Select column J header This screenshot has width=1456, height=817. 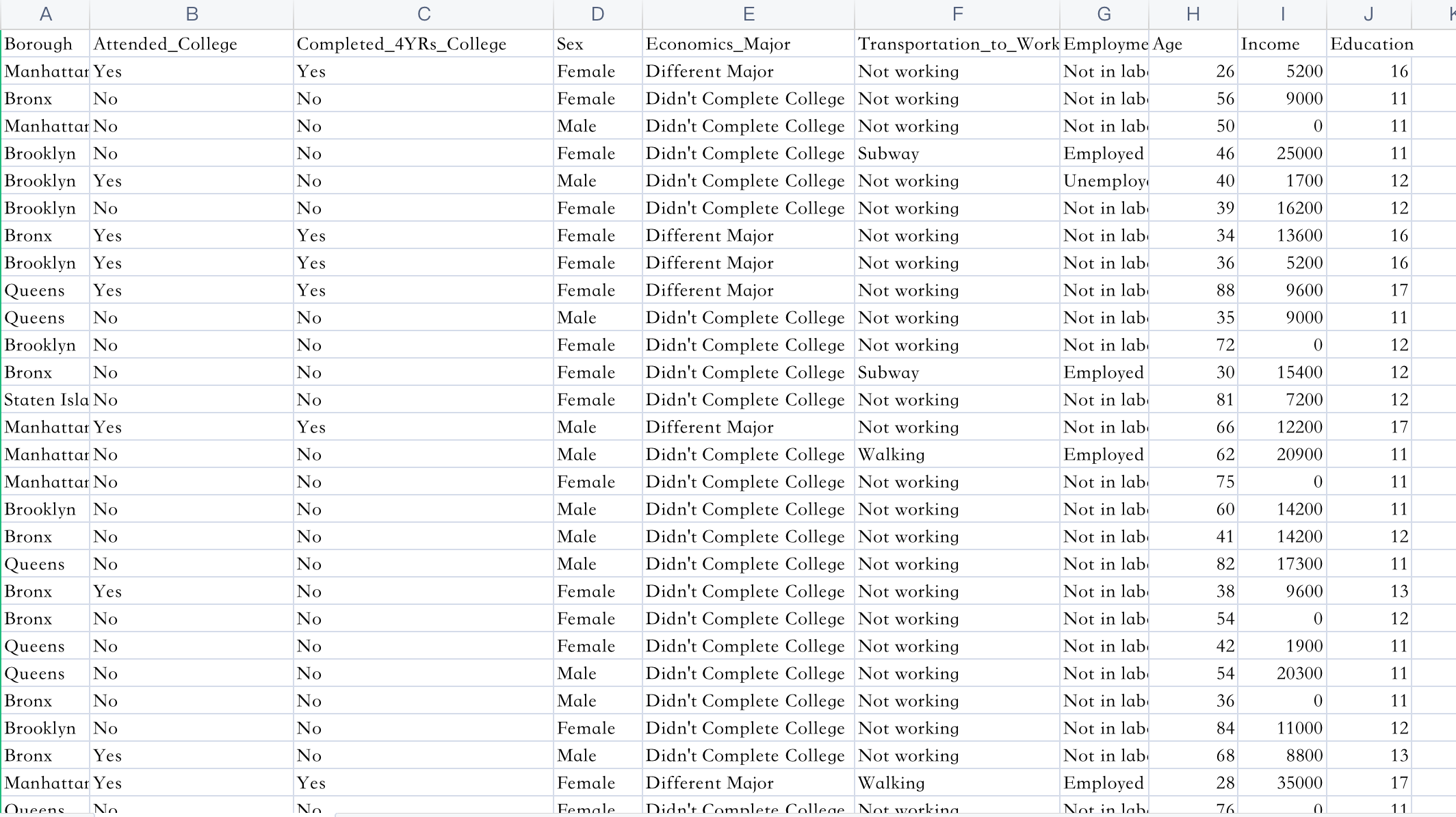pyautogui.click(x=1368, y=14)
